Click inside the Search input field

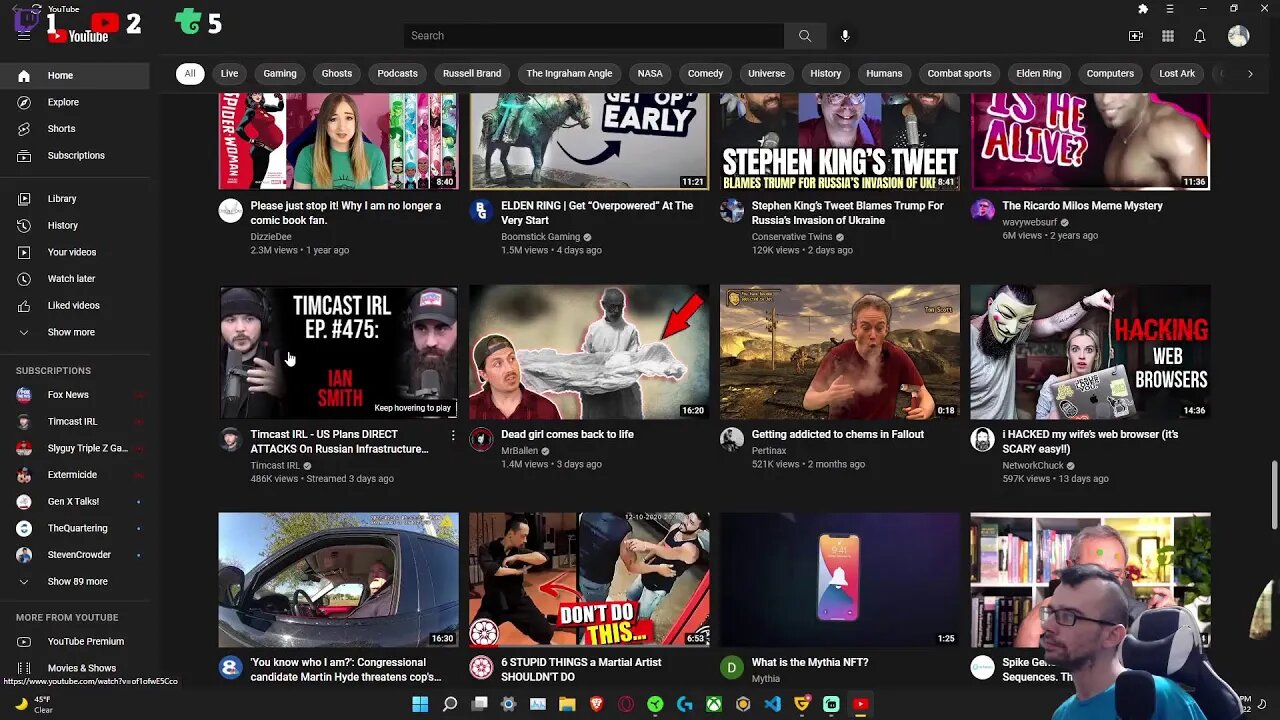pyautogui.click(x=594, y=36)
